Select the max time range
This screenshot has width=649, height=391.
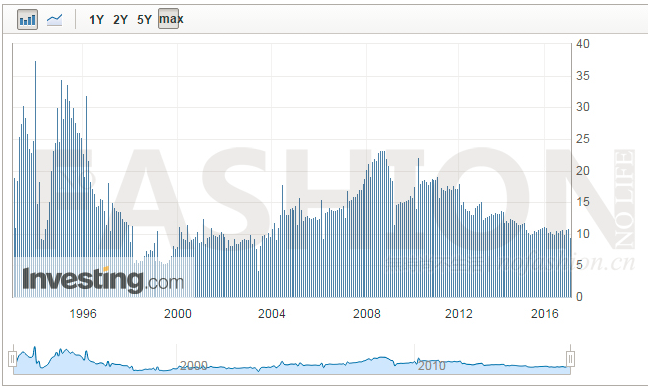[x=169, y=19]
